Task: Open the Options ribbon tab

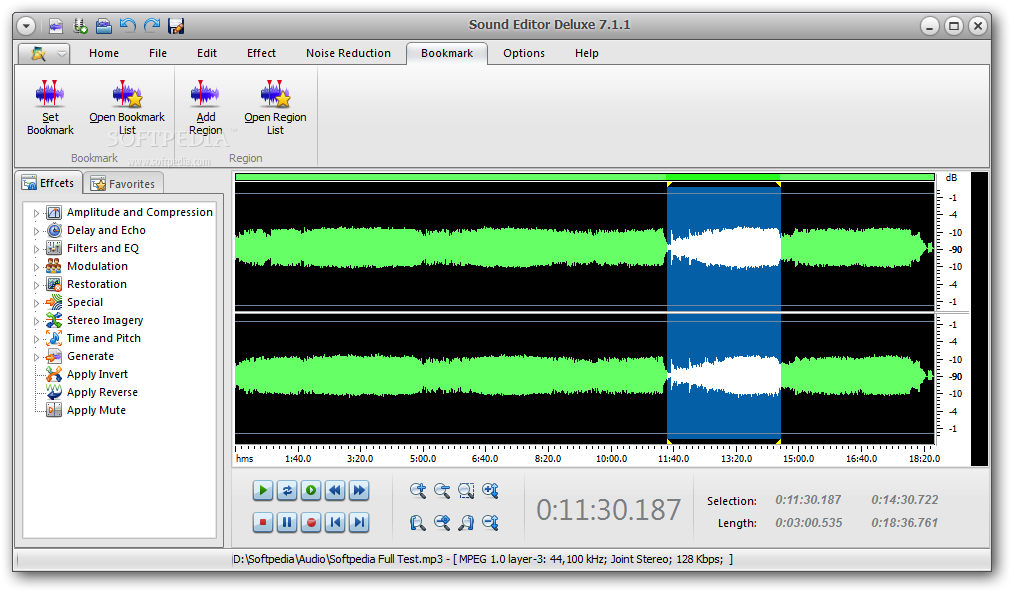Action: pos(523,54)
